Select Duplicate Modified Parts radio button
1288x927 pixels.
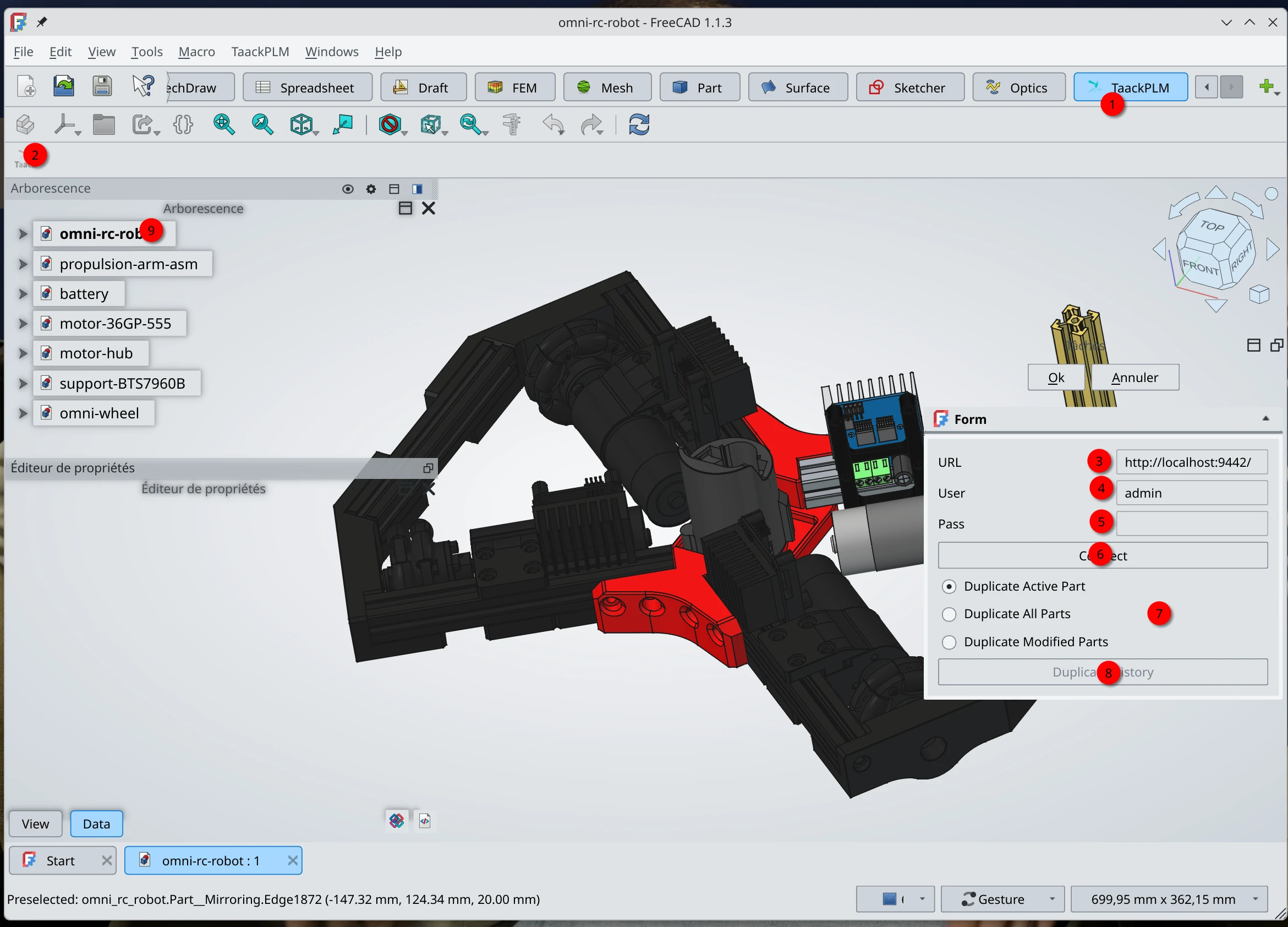tap(949, 642)
